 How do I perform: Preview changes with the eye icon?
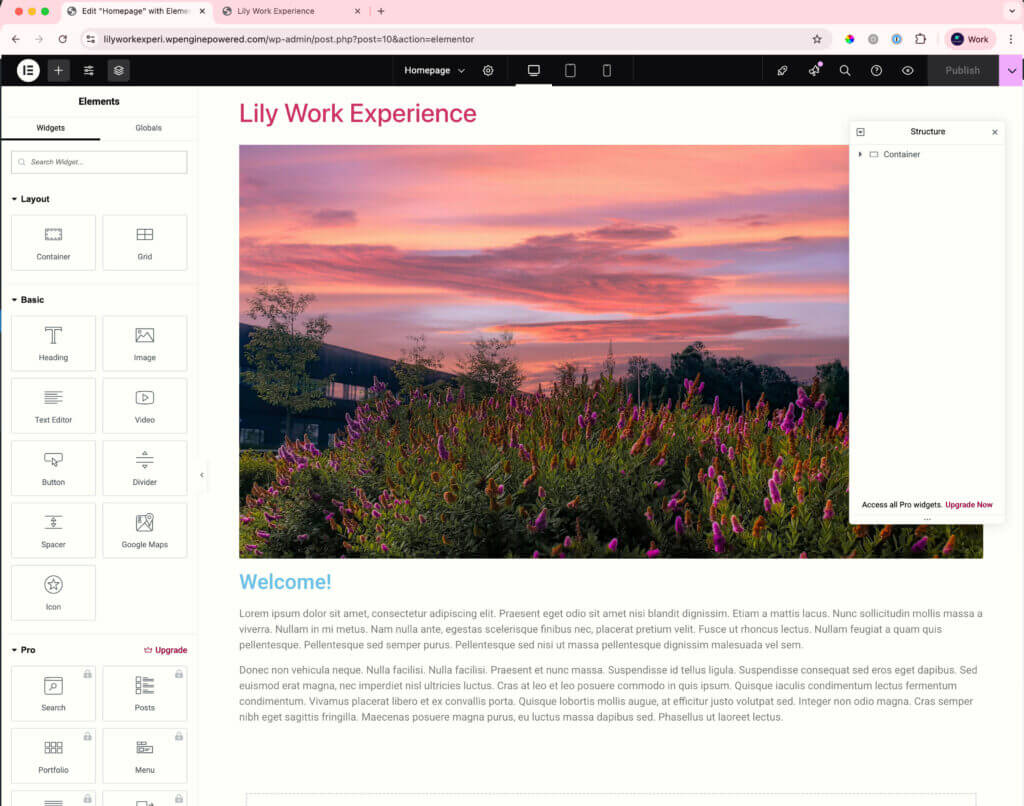(908, 71)
